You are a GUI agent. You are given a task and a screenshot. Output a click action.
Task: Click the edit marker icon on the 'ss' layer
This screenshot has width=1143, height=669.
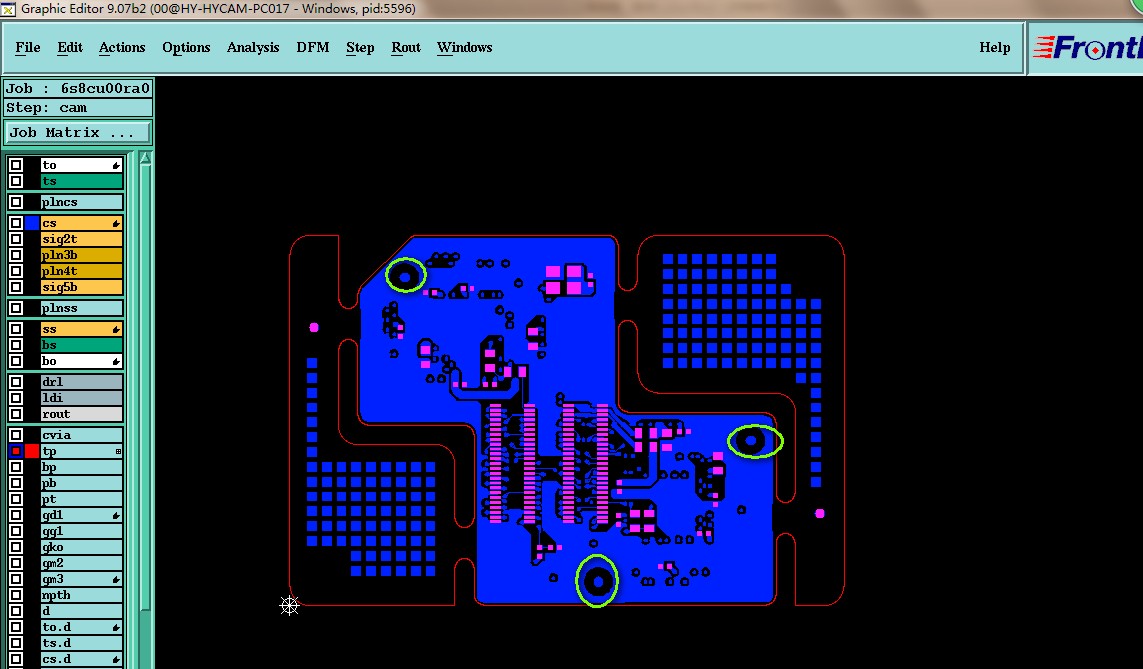(x=116, y=329)
